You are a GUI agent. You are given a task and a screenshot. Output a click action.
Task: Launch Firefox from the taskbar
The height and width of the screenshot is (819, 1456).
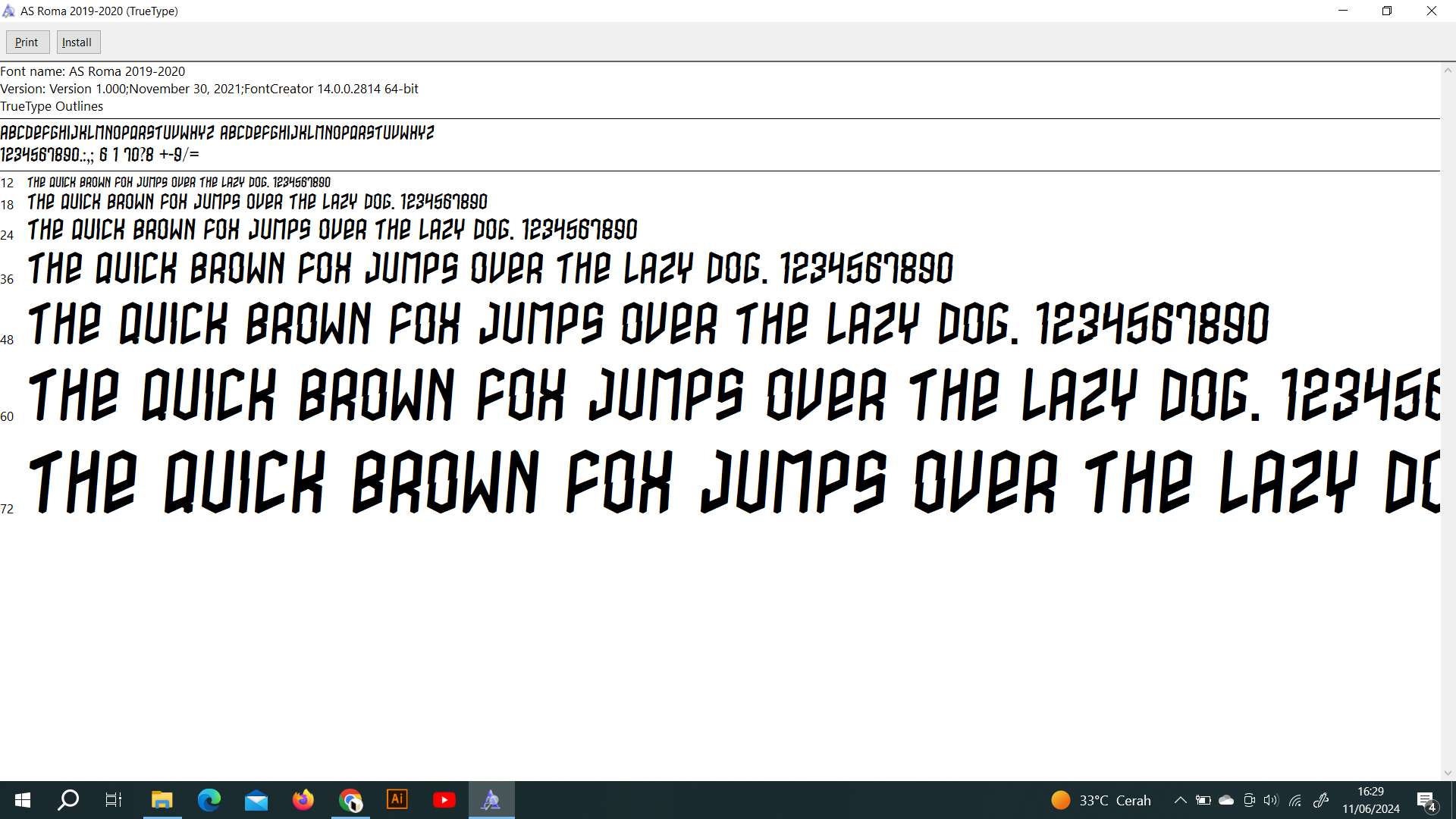303,800
